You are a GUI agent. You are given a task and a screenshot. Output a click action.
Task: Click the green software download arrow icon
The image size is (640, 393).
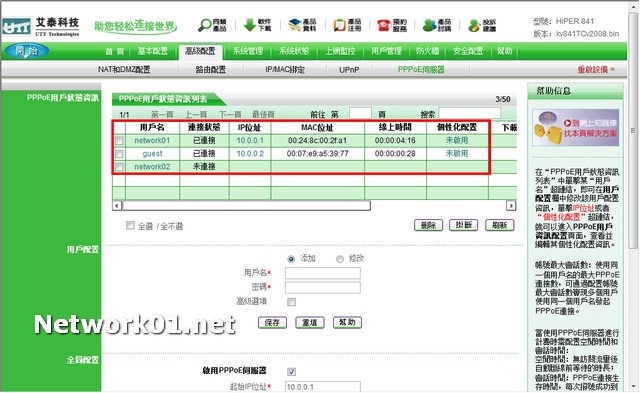(x=249, y=25)
